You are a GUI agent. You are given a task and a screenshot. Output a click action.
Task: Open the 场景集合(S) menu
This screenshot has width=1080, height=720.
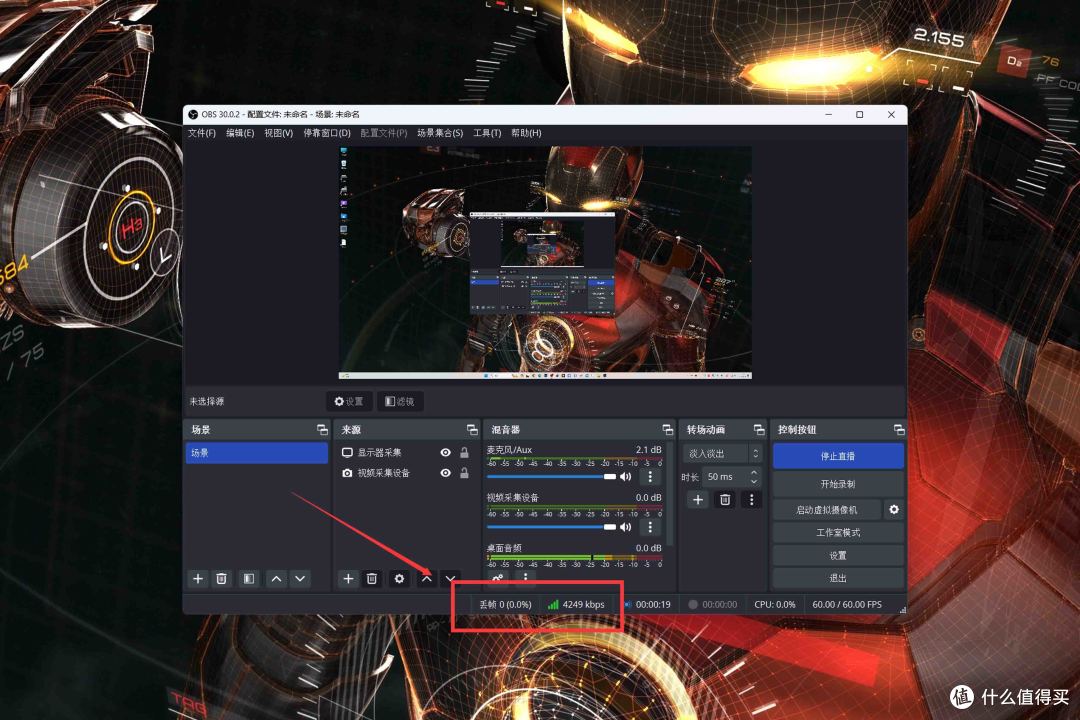(439, 133)
